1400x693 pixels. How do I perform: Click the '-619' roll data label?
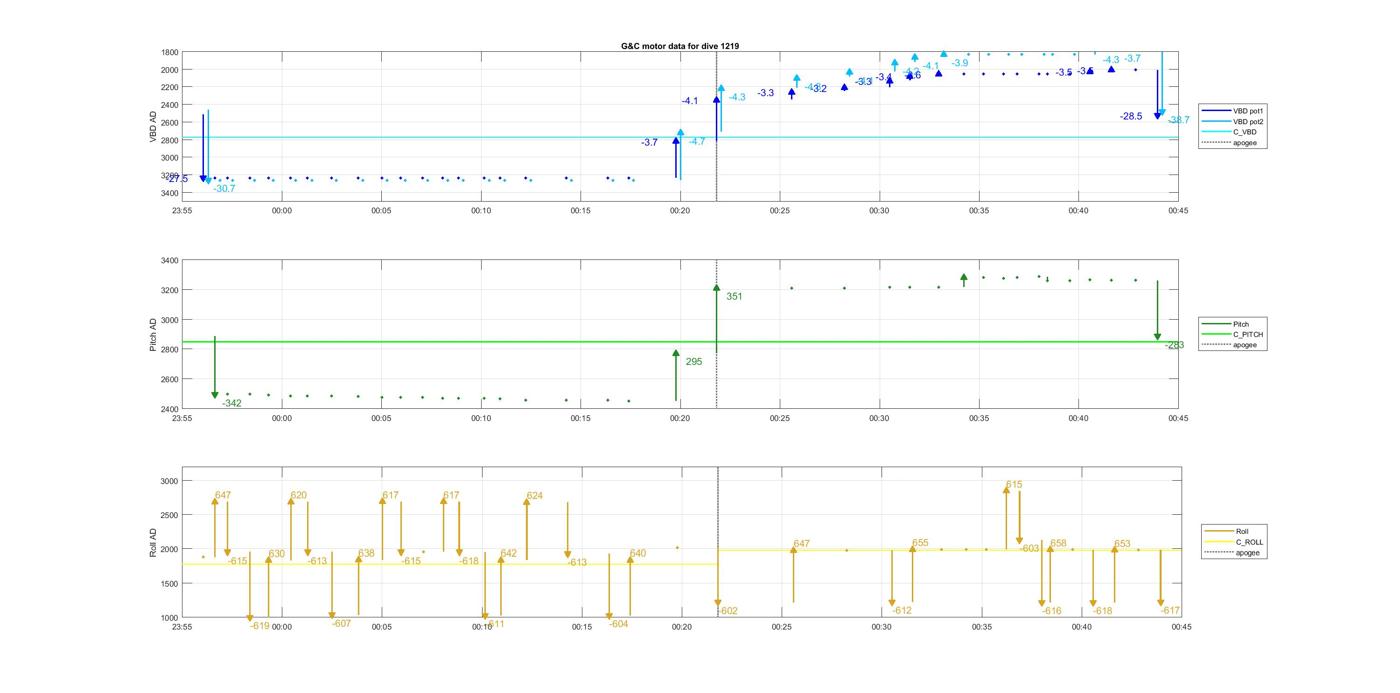coord(260,625)
